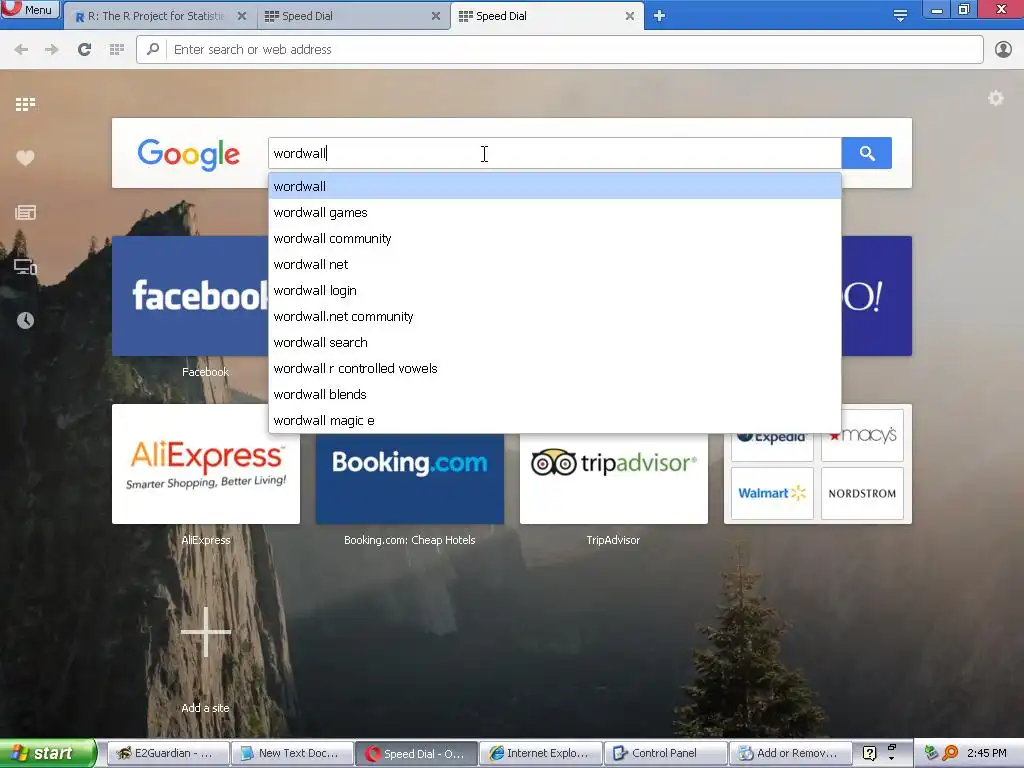Screen dimensions: 1024x768
Task: Click the 2:45 PM system clock
Action: coord(987,753)
